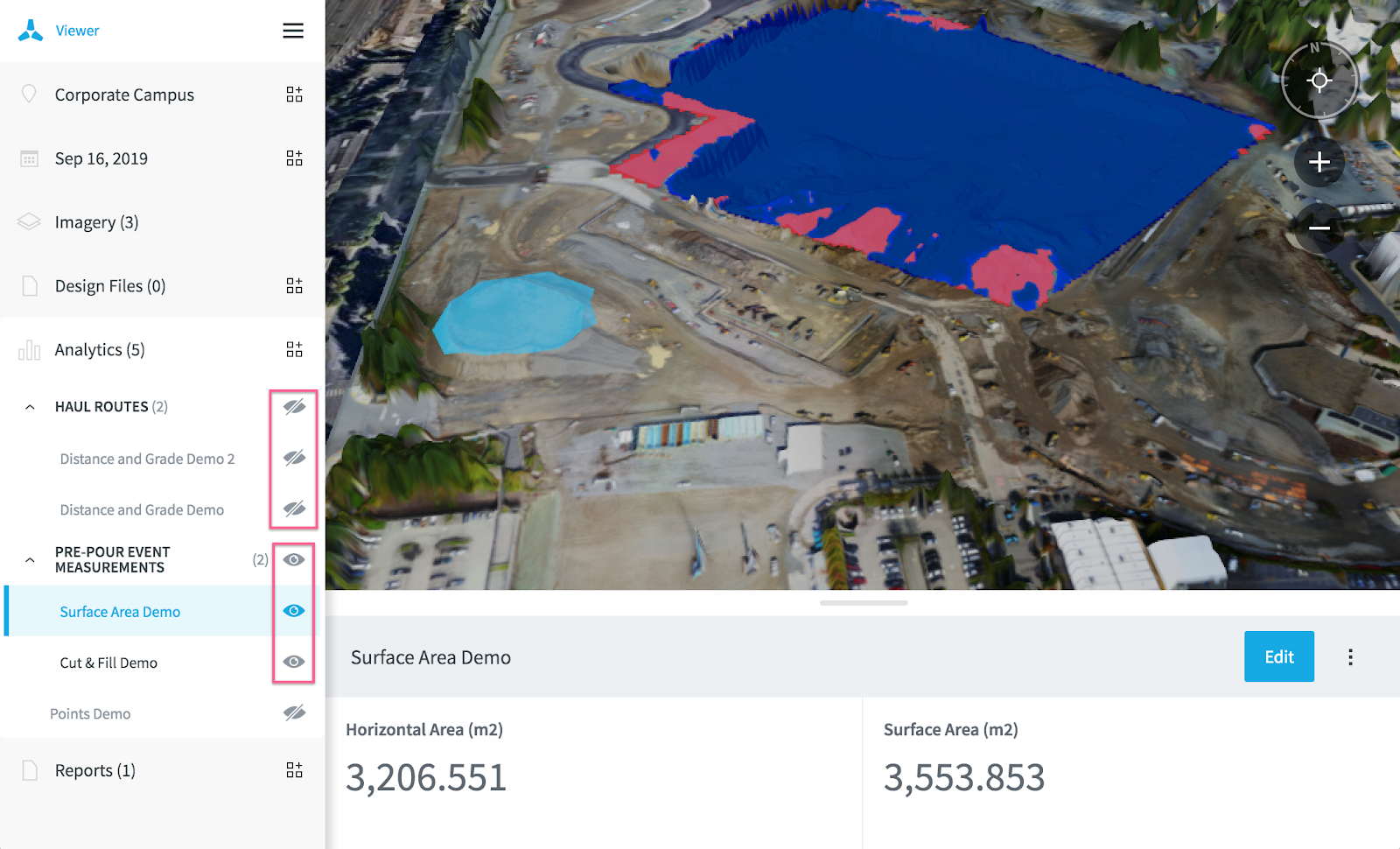The height and width of the screenshot is (849, 1400).
Task: Hide the Cut & Fill Demo measurement
Action: point(294,662)
